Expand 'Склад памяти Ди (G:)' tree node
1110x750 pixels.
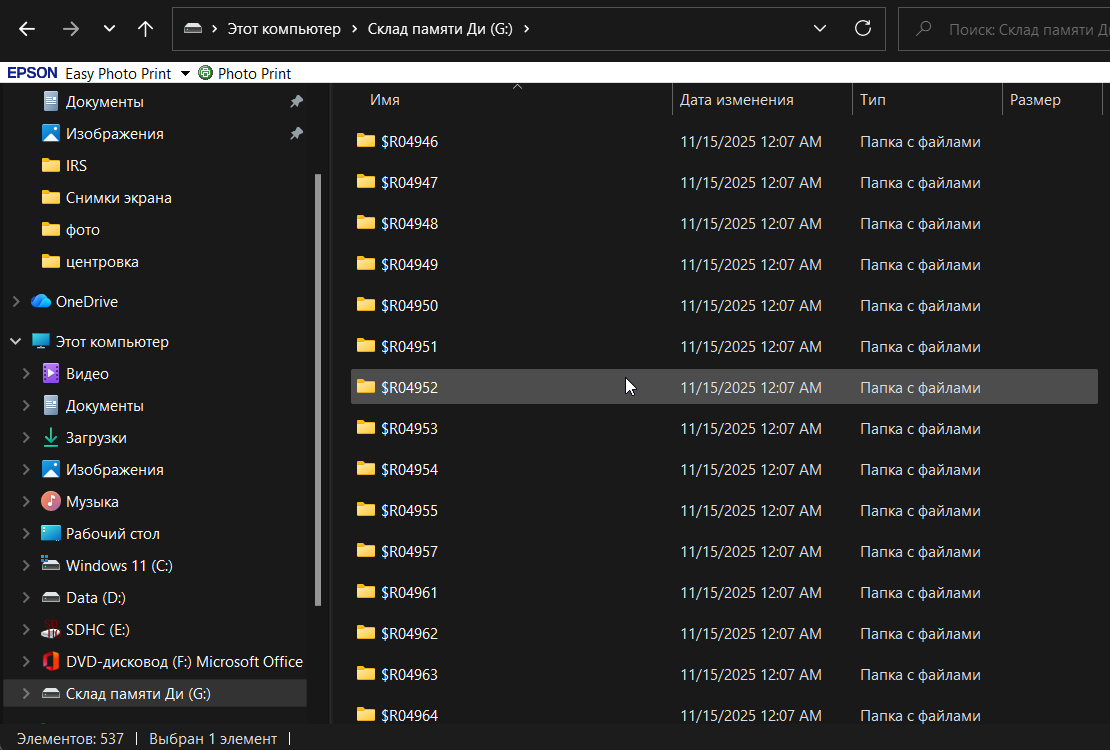click(x=26, y=693)
